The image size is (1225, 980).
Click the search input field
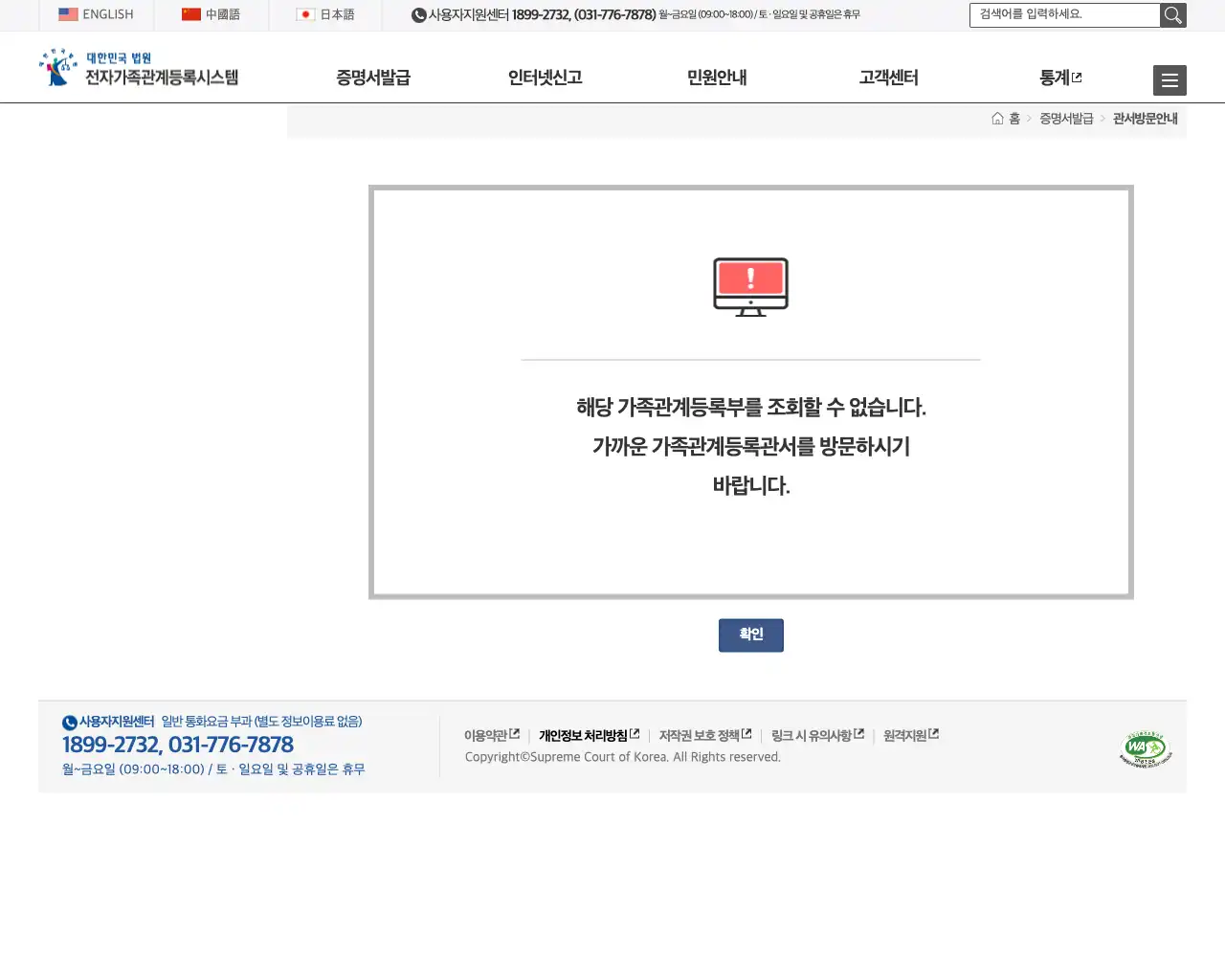pyautogui.click(x=1062, y=15)
